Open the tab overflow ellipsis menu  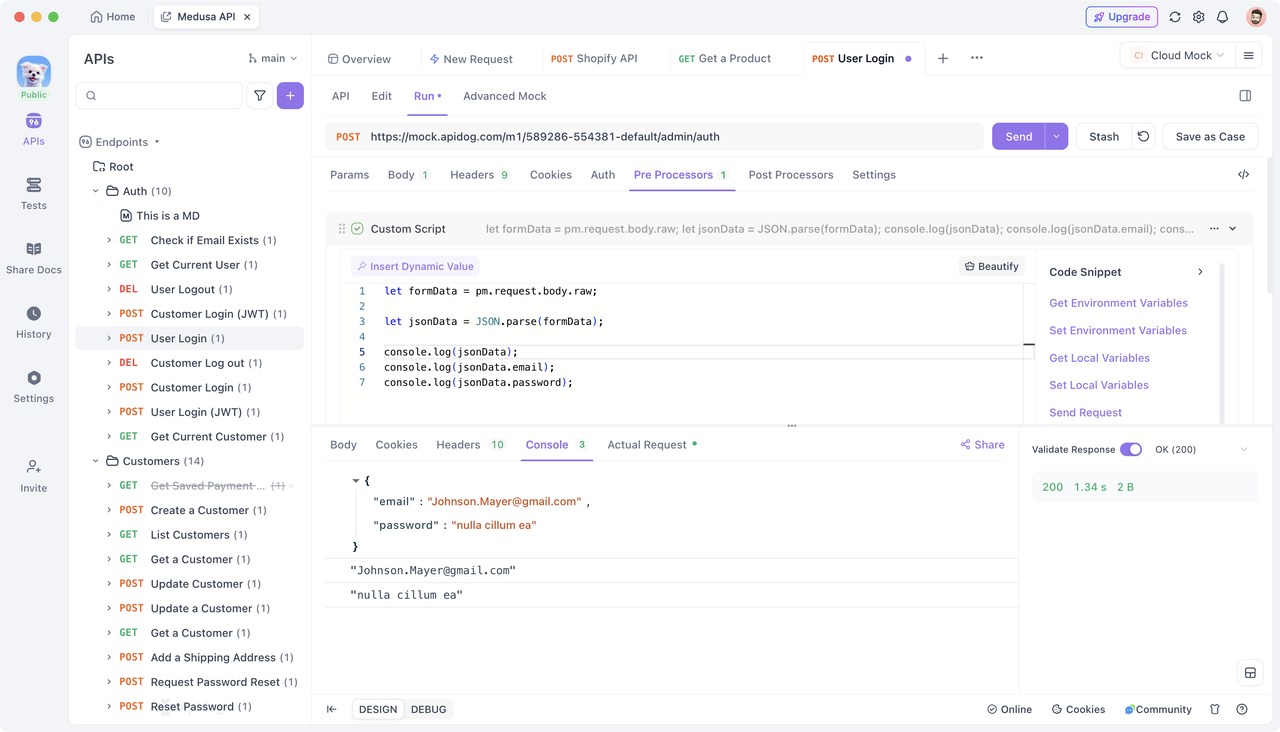tap(977, 58)
